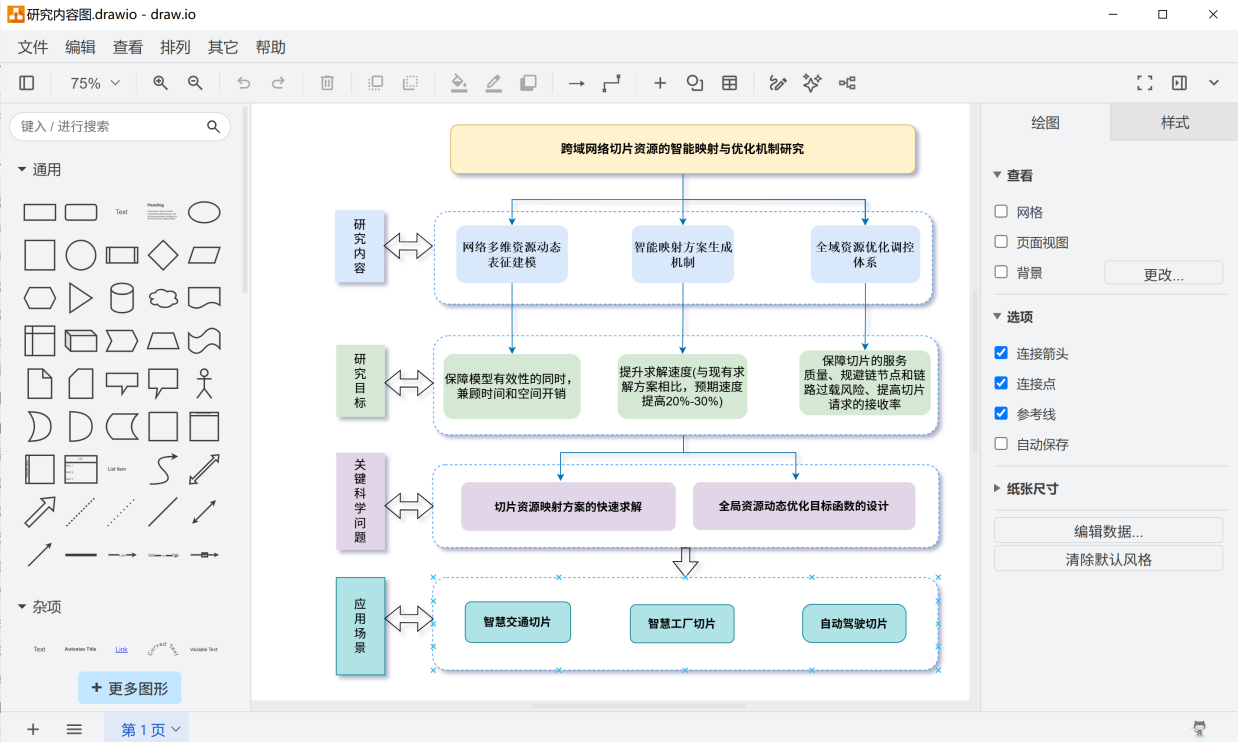Click the zoom in magnifier icon
The image size is (1238, 742).
pyautogui.click(x=160, y=83)
